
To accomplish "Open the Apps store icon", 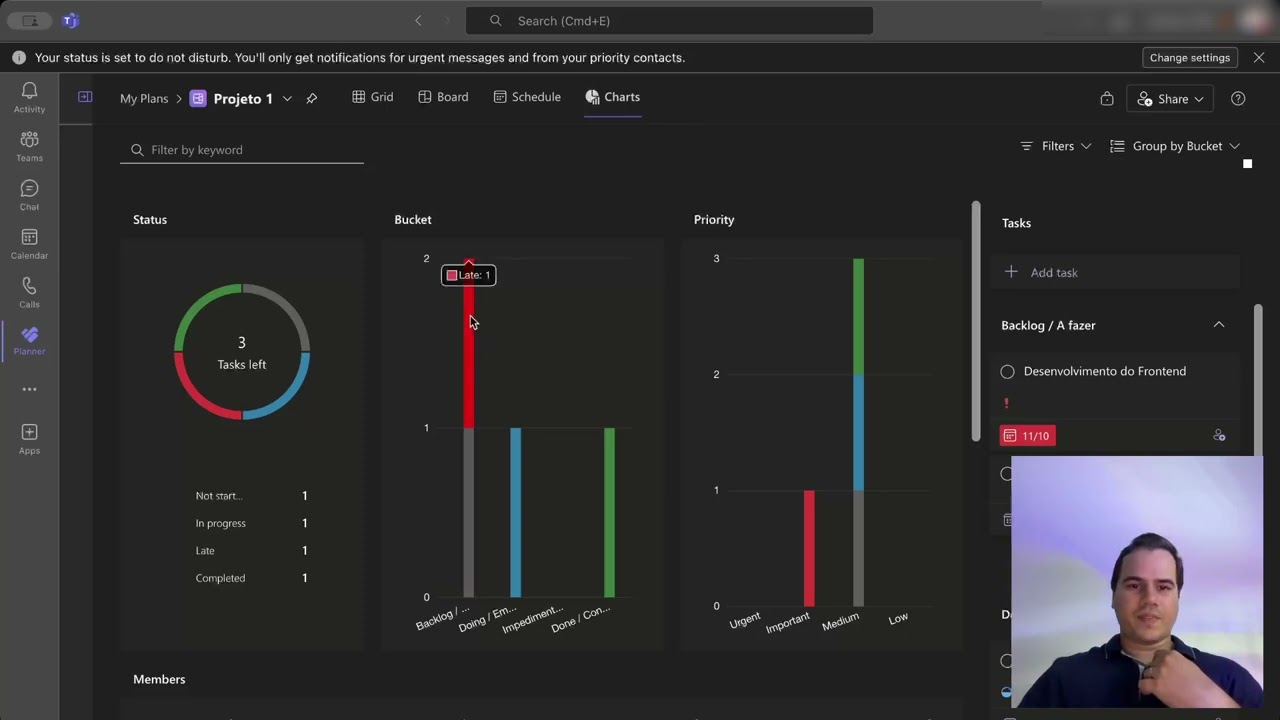I will (29, 438).
